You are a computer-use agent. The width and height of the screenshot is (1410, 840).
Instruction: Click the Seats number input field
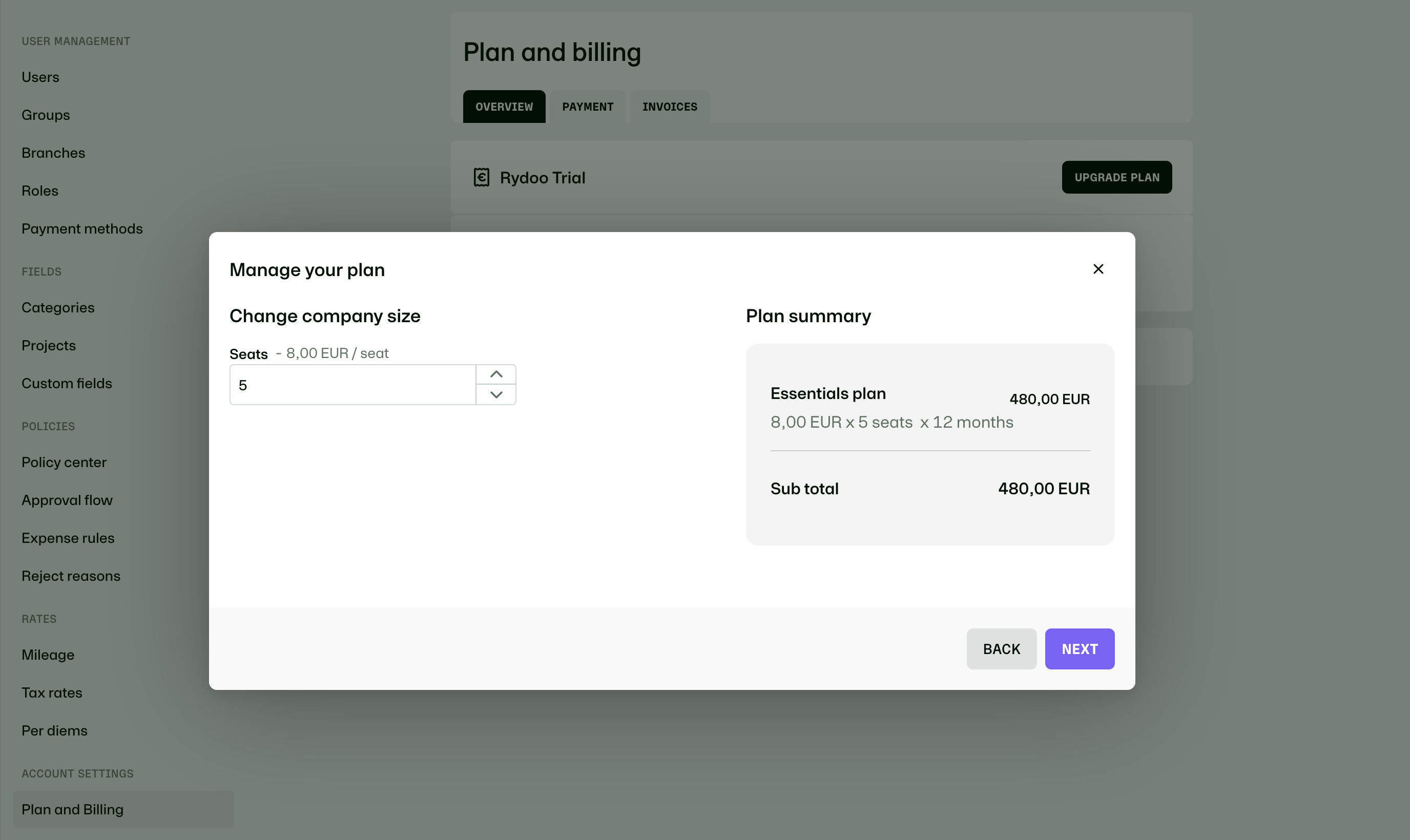click(x=352, y=385)
